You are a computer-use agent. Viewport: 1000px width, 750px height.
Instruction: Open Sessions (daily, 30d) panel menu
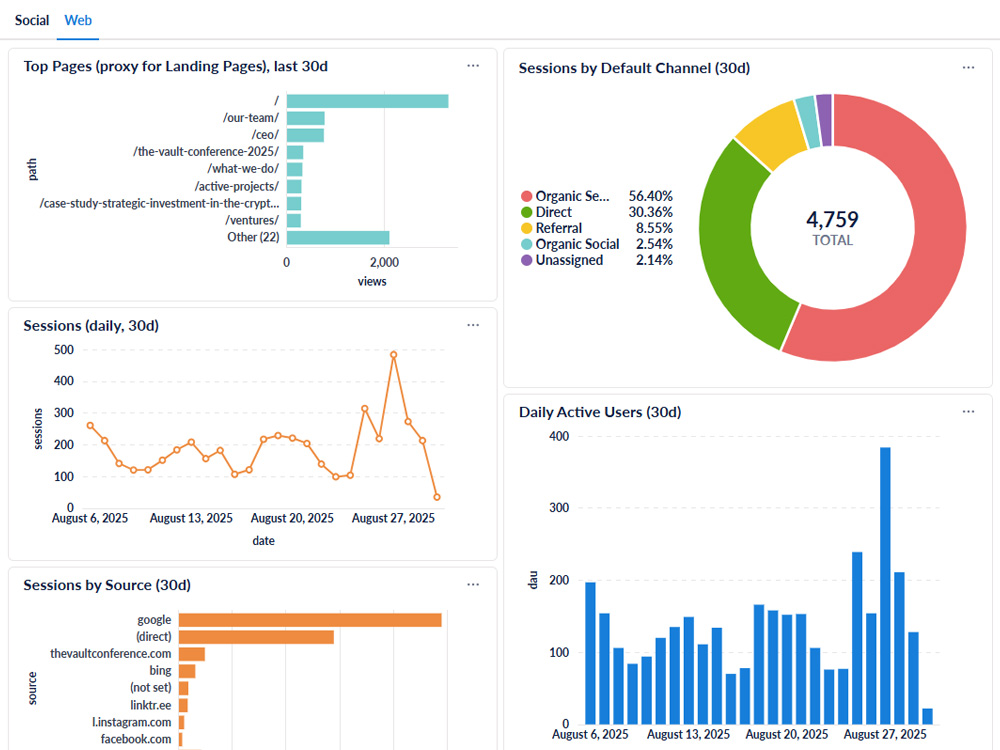473,325
